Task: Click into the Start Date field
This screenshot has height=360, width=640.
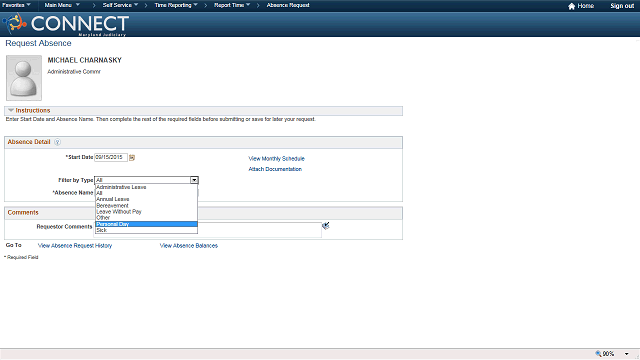Action: click(111, 157)
